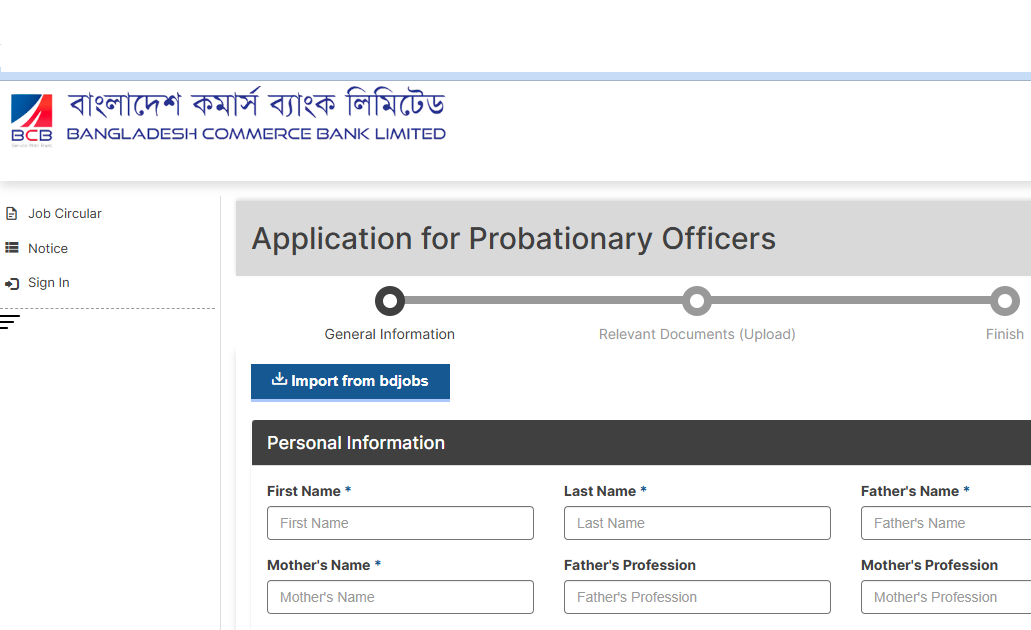Click the Notice list icon
The width and height of the screenshot is (1031, 630).
tap(12, 248)
